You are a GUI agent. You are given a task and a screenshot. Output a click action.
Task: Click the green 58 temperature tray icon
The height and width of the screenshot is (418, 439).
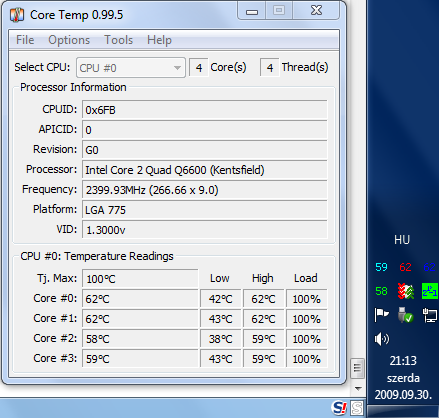(x=381, y=291)
